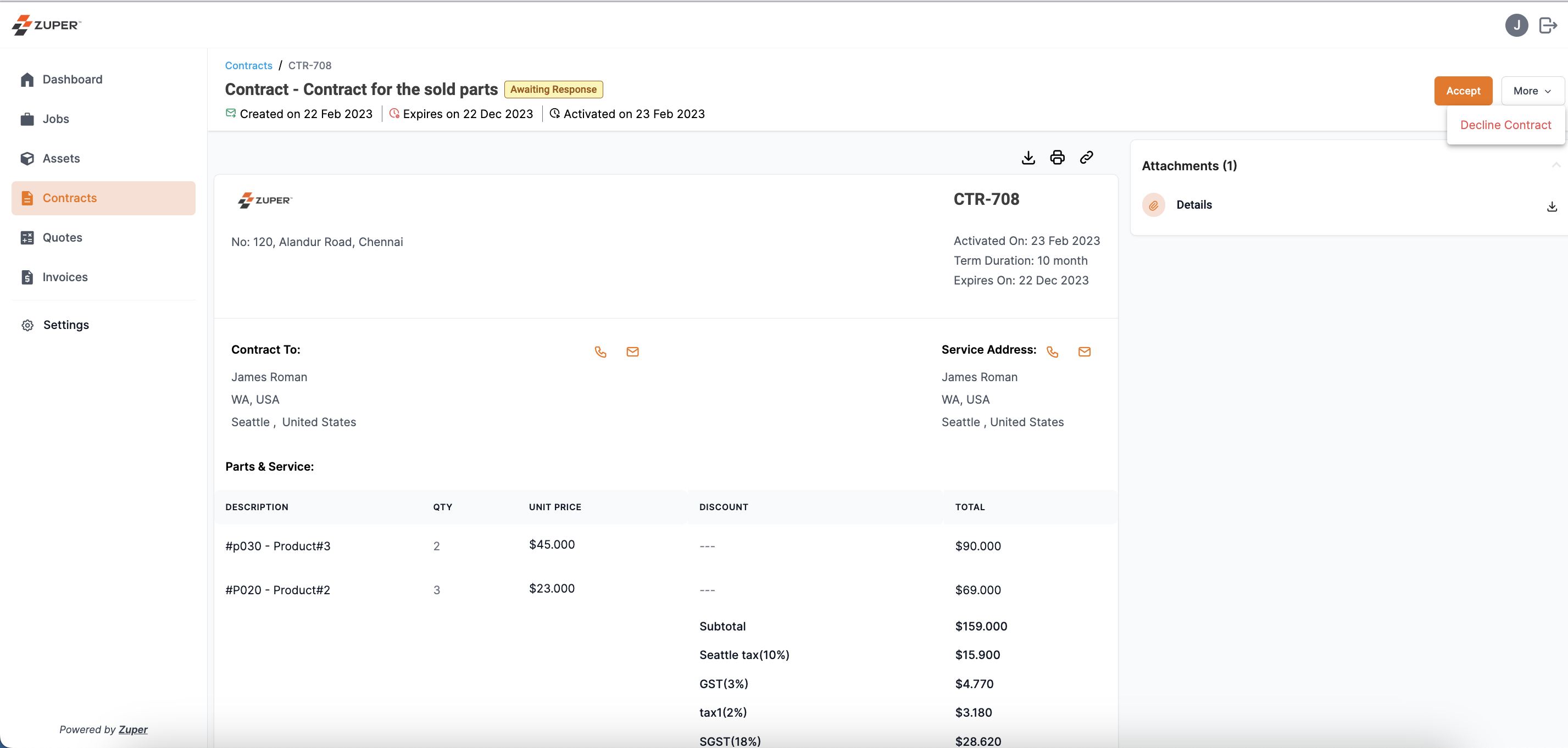Log out using the top-right icon
The height and width of the screenshot is (748, 1568).
point(1548,25)
